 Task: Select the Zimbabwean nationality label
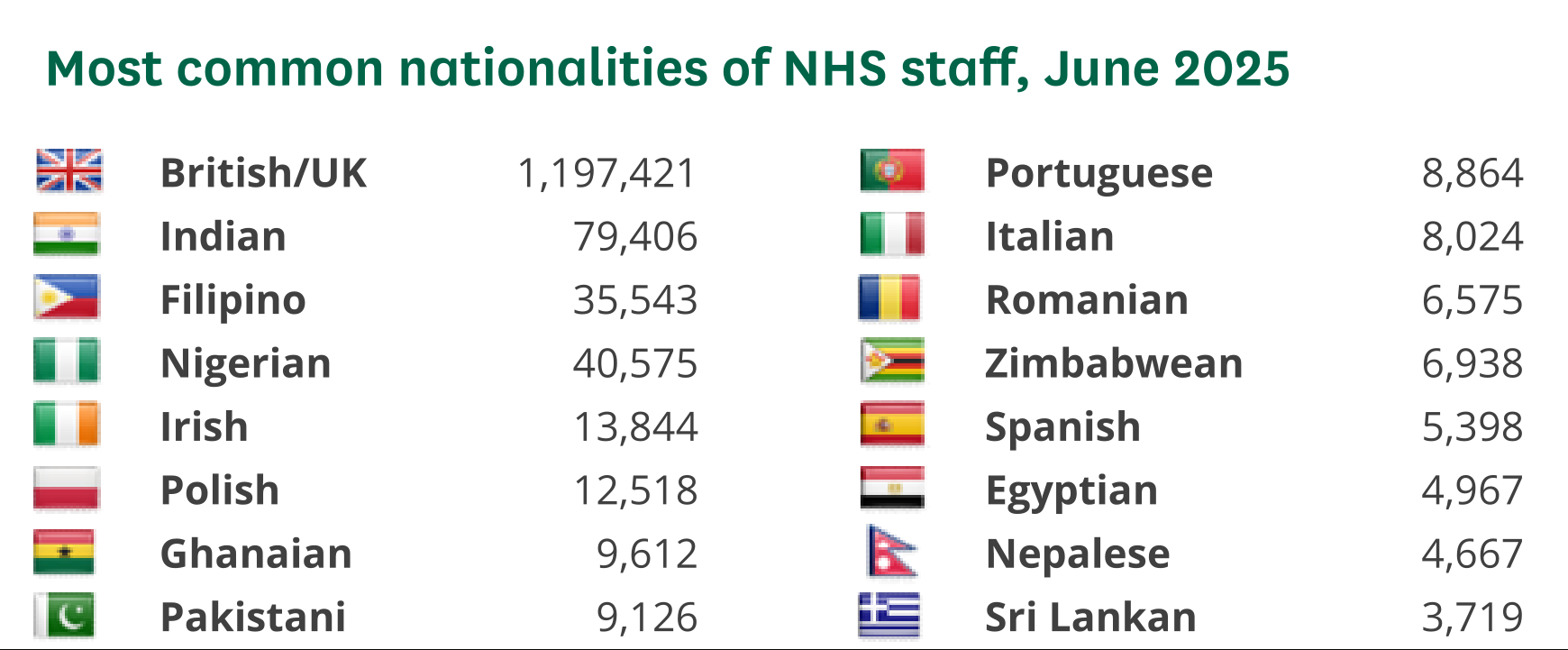1114,363
